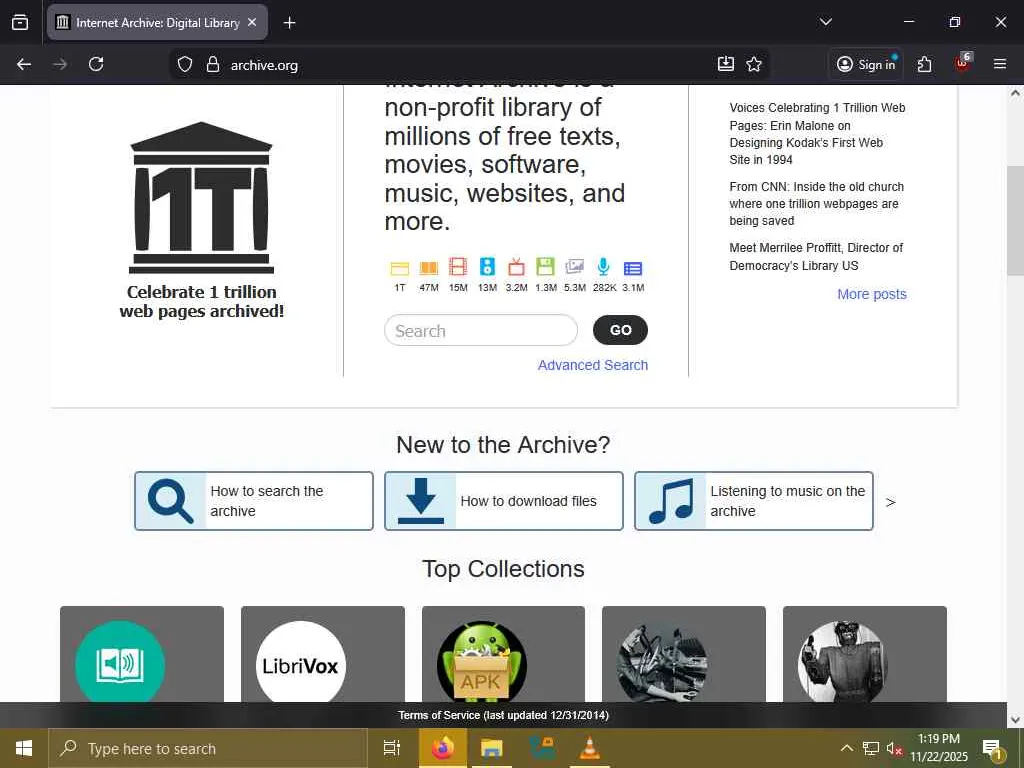Open the Firefox View icon left of tabs
The height and width of the screenshot is (768, 1024).
pyautogui.click(x=20, y=23)
